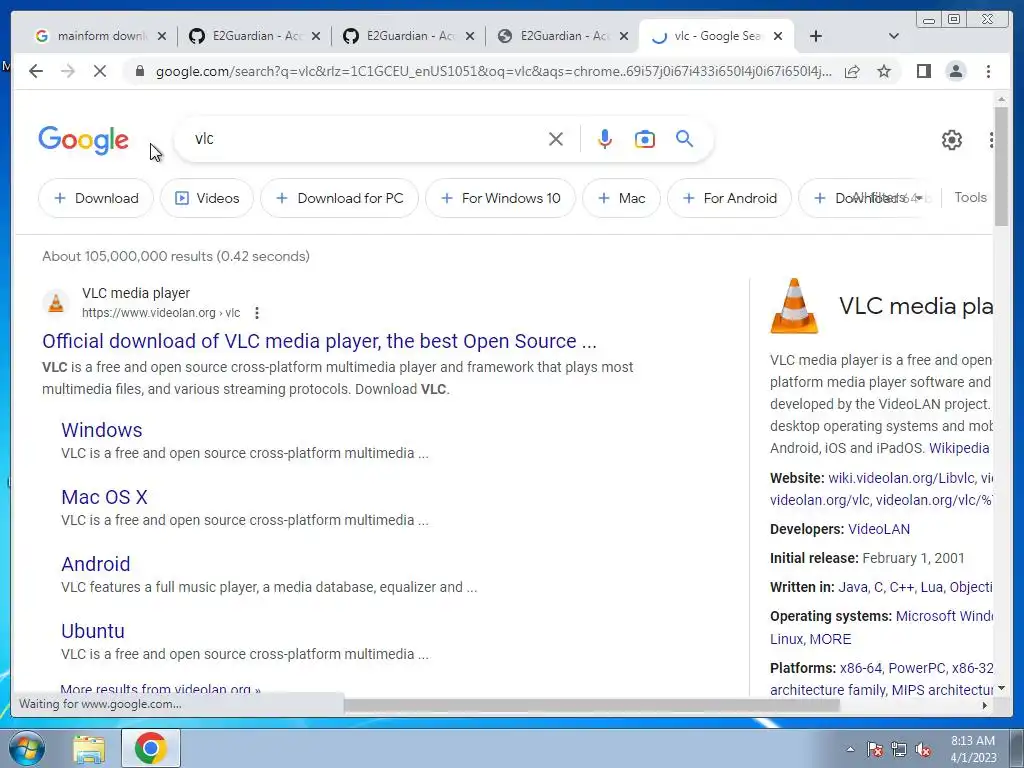
Task: Click the large VLC cone image in knowledge panel
Action: tap(794, 306)
